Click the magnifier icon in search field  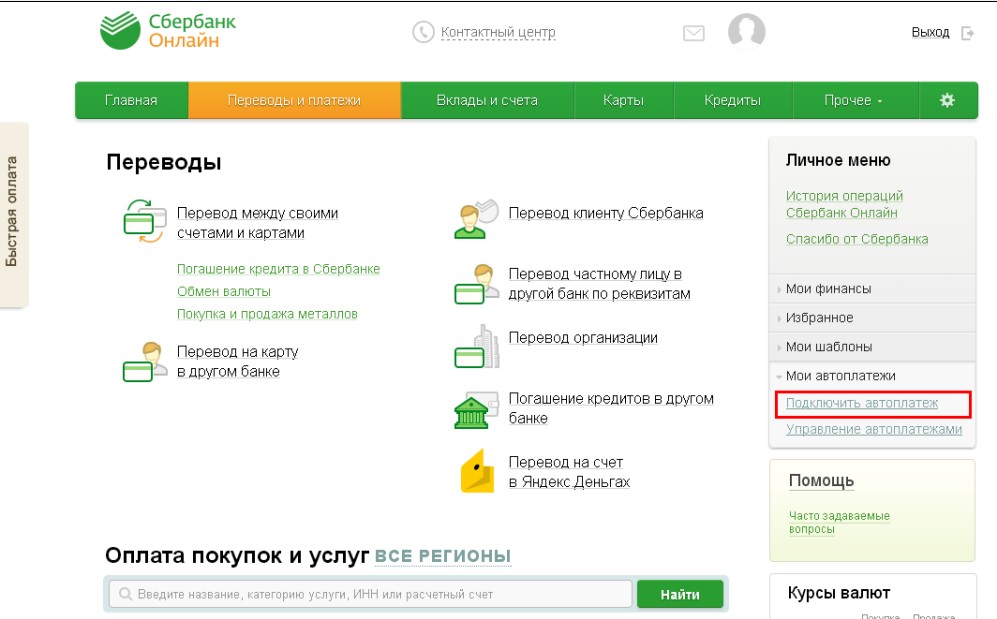click(125, 594)
